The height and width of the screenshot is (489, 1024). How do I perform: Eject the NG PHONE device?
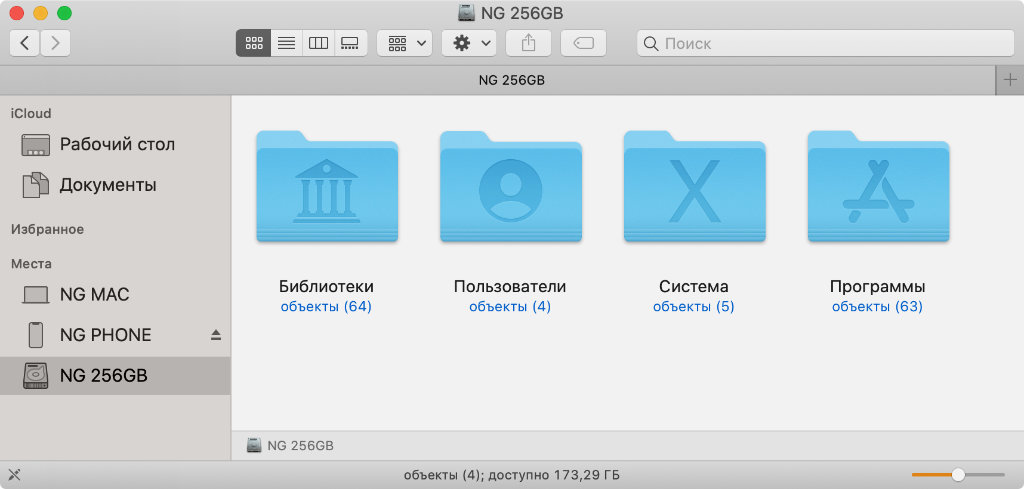[216, 335]
